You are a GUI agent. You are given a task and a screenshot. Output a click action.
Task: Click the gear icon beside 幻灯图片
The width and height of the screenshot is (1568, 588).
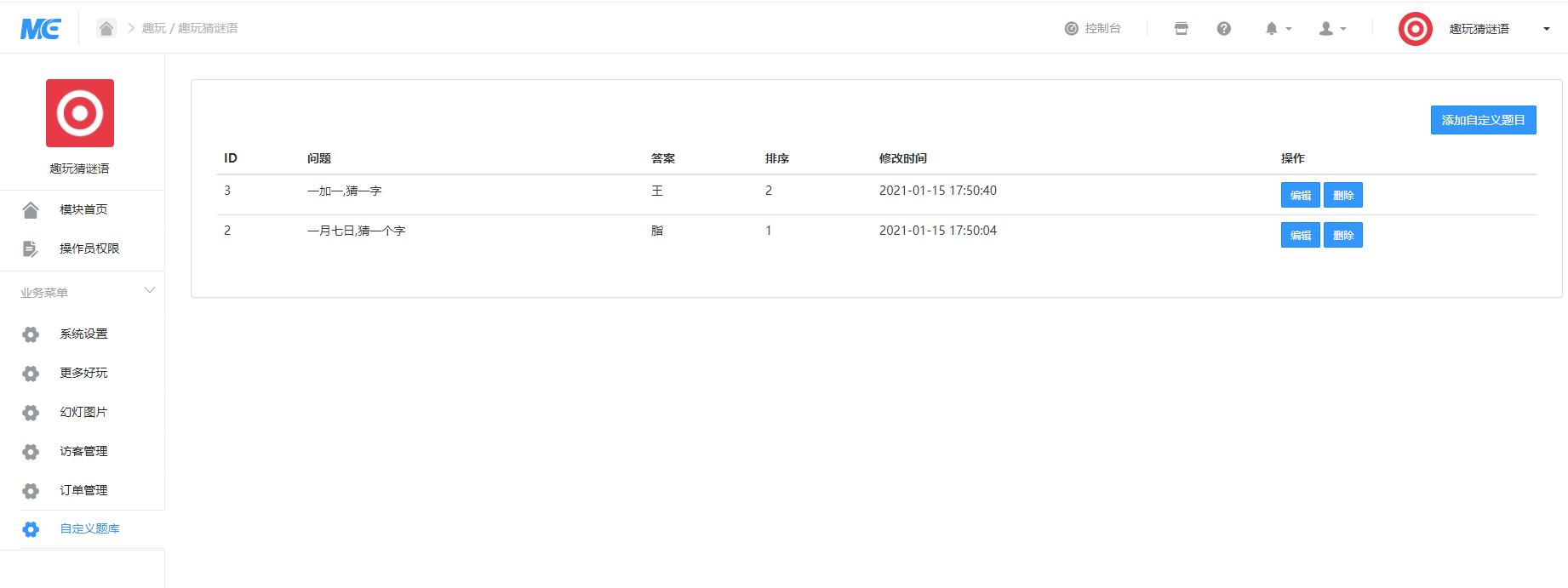click(x=31, y=413)
